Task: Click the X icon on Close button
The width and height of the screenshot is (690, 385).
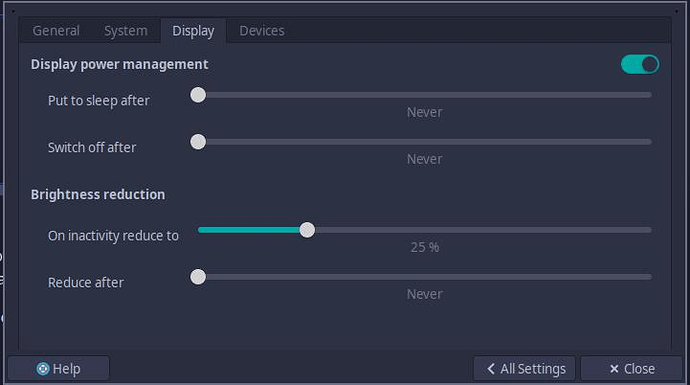Action: click(x=614, y=369)
